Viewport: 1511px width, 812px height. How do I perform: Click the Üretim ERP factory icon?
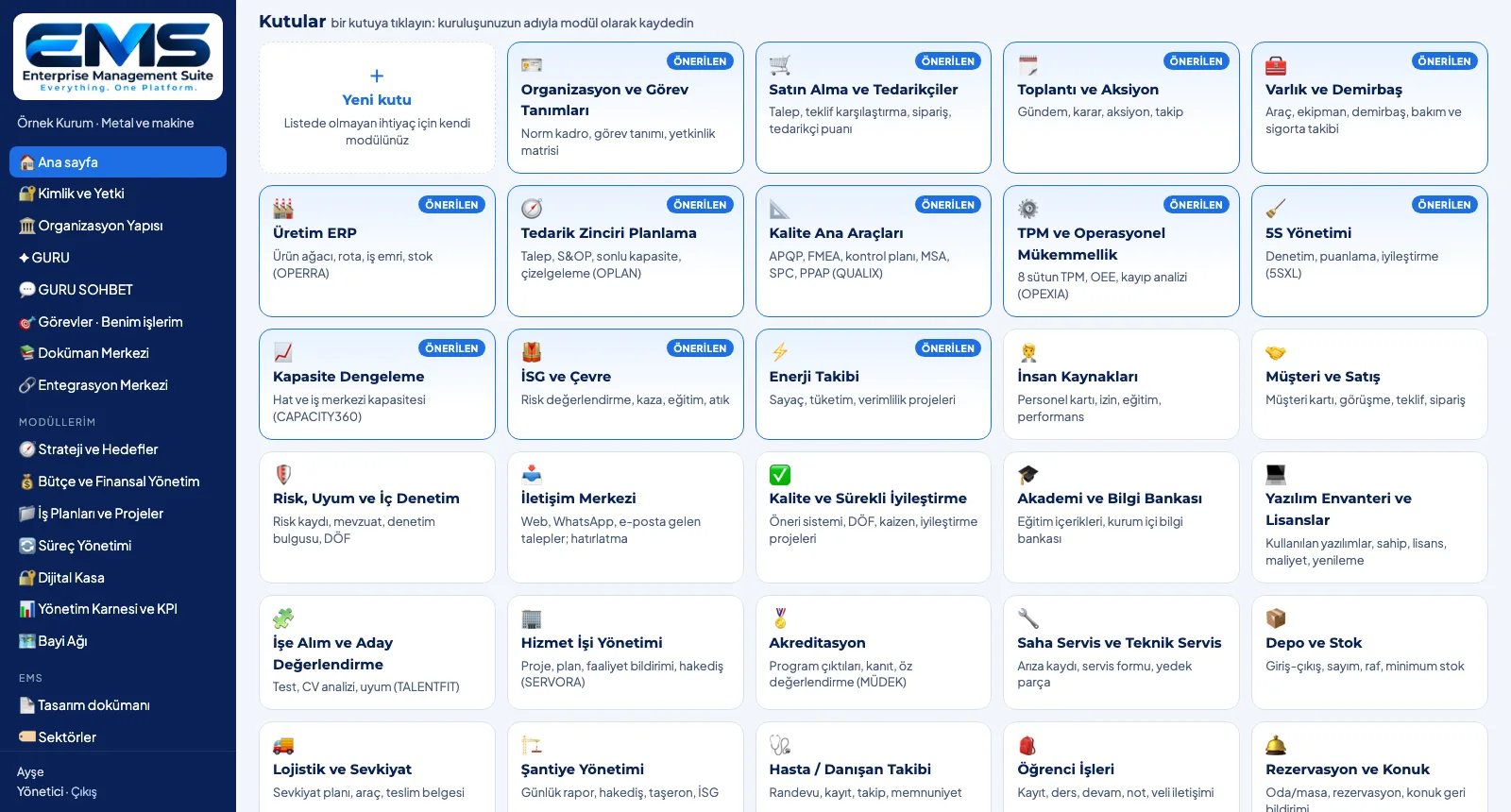coord(283,209)
